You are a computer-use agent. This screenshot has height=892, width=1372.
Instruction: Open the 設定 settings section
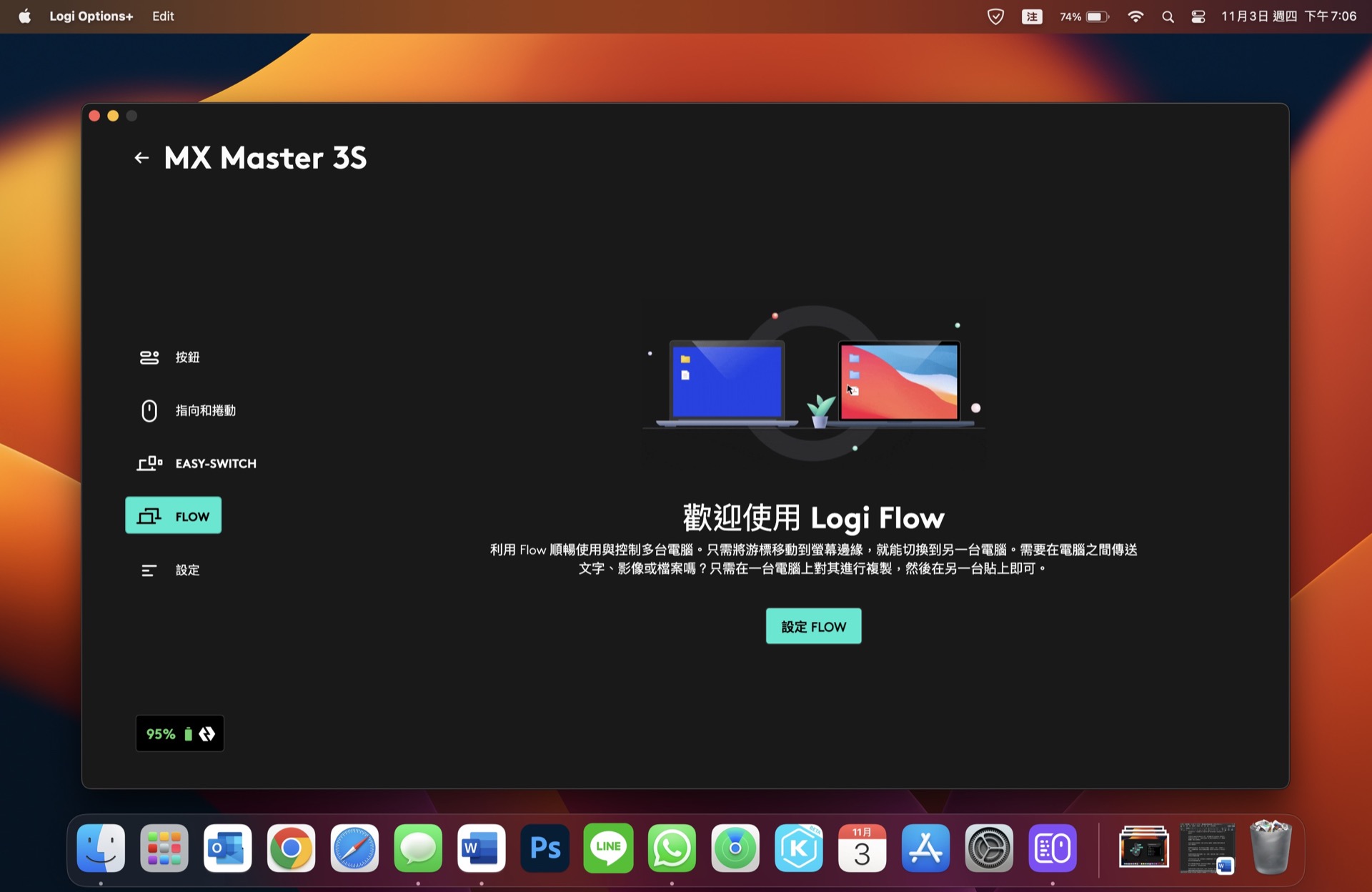pos(169,570)
